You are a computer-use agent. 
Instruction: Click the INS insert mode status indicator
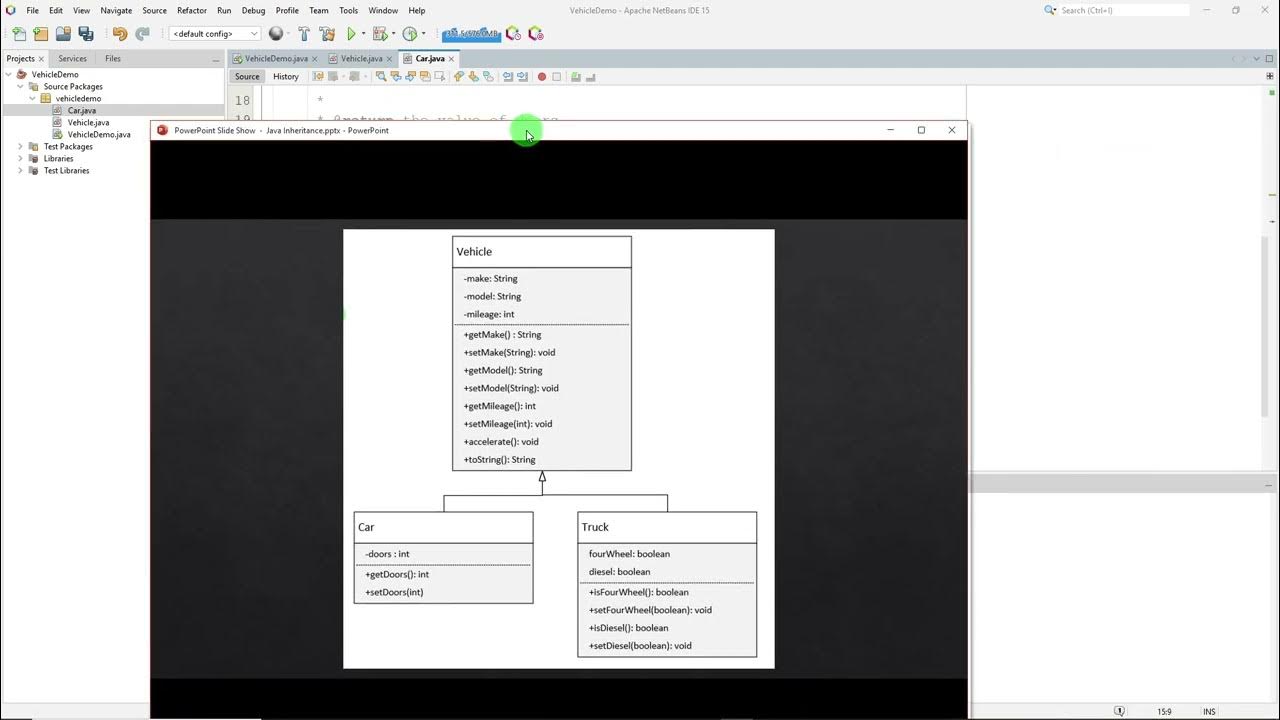(x=1209, y=712)
